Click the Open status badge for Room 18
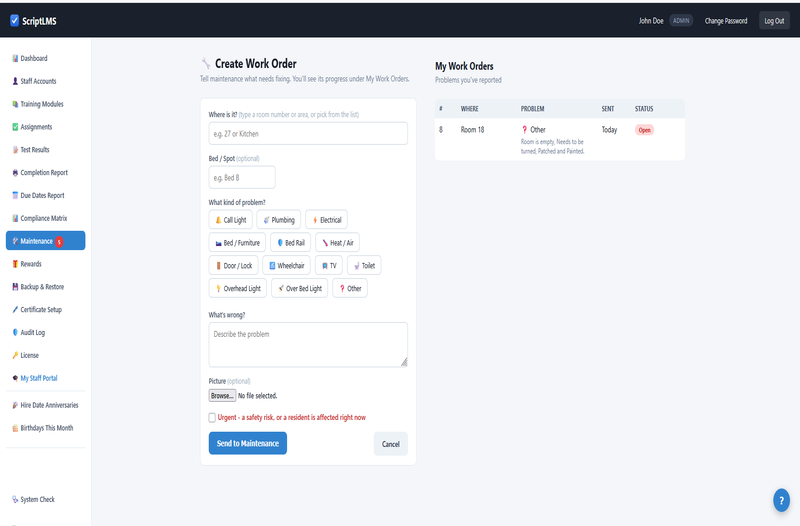The image size is (800, 526). click(x=644, y=130)
